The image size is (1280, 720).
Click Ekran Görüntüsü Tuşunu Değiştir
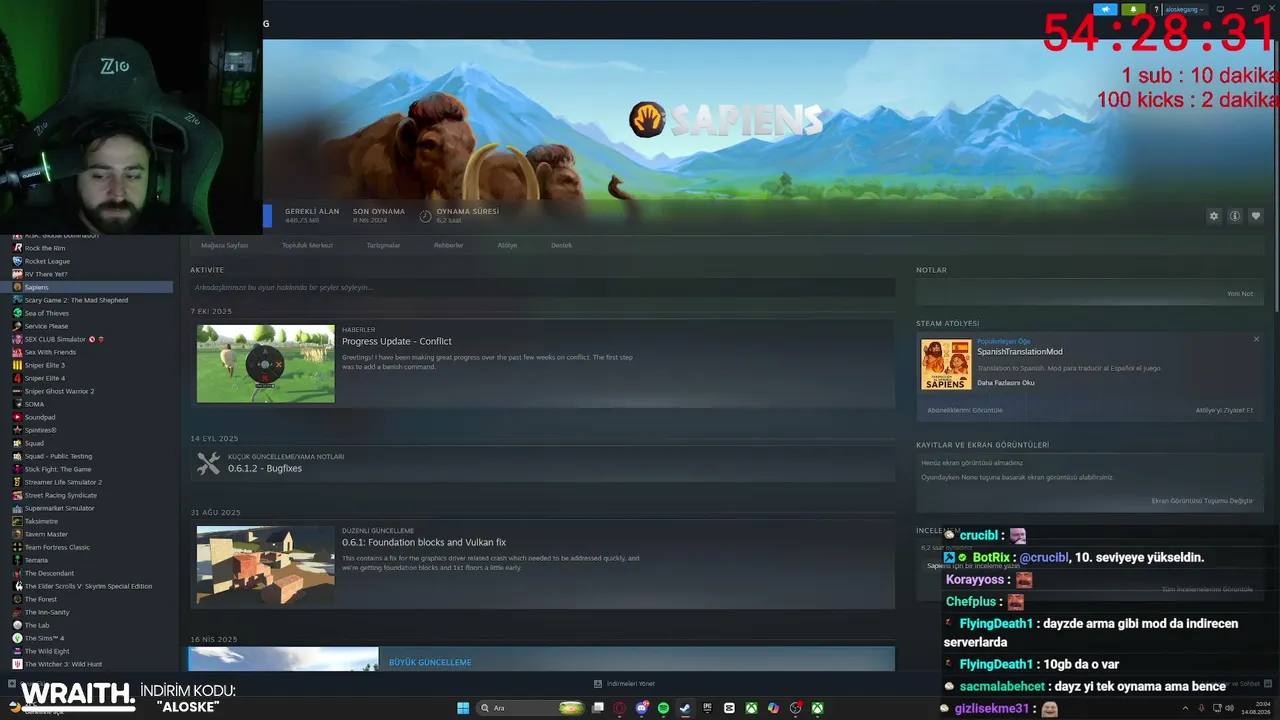coord(1202,501)
